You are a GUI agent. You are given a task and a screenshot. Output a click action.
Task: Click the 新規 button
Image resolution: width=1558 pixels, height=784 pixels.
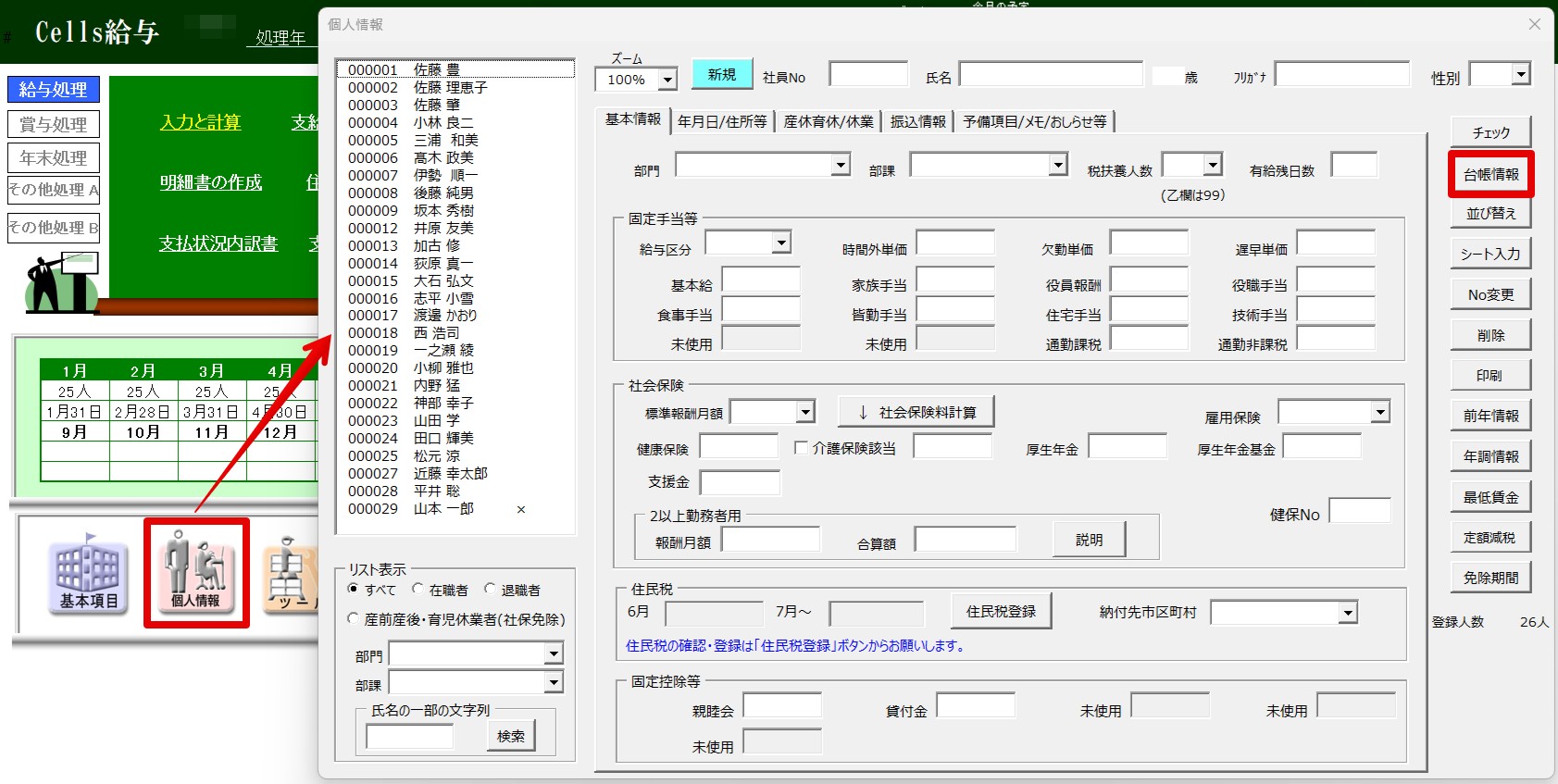pyautogui.click(x=722, y=74)
